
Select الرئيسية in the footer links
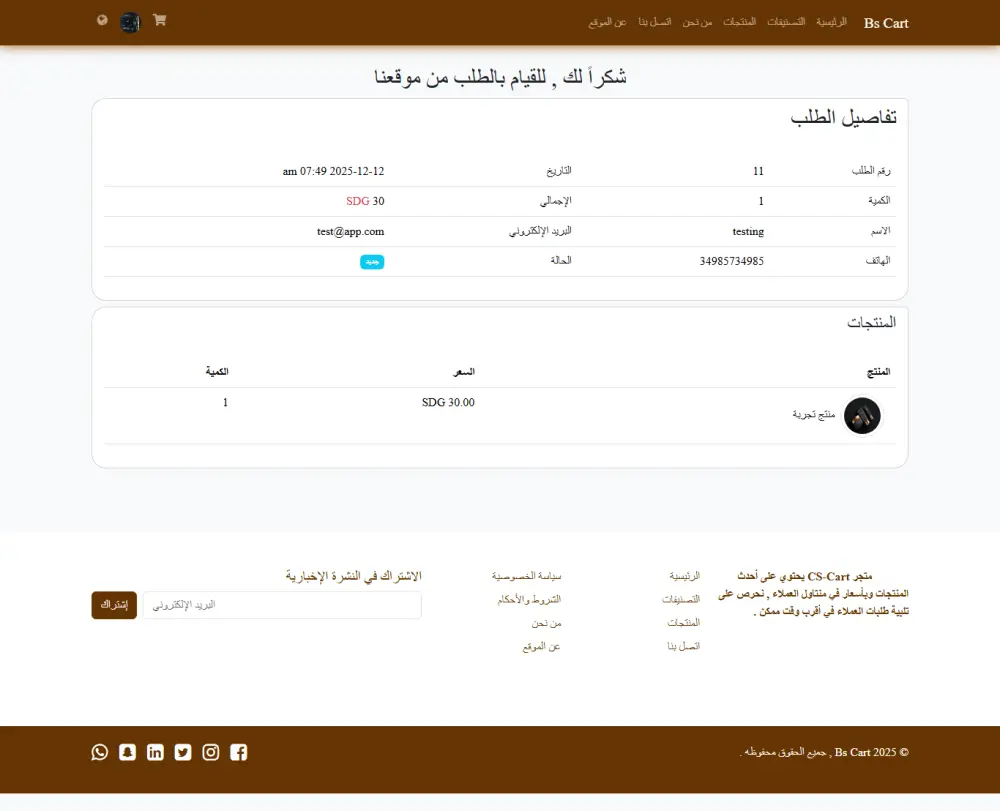pyautogui.click(x=684, y=575)
